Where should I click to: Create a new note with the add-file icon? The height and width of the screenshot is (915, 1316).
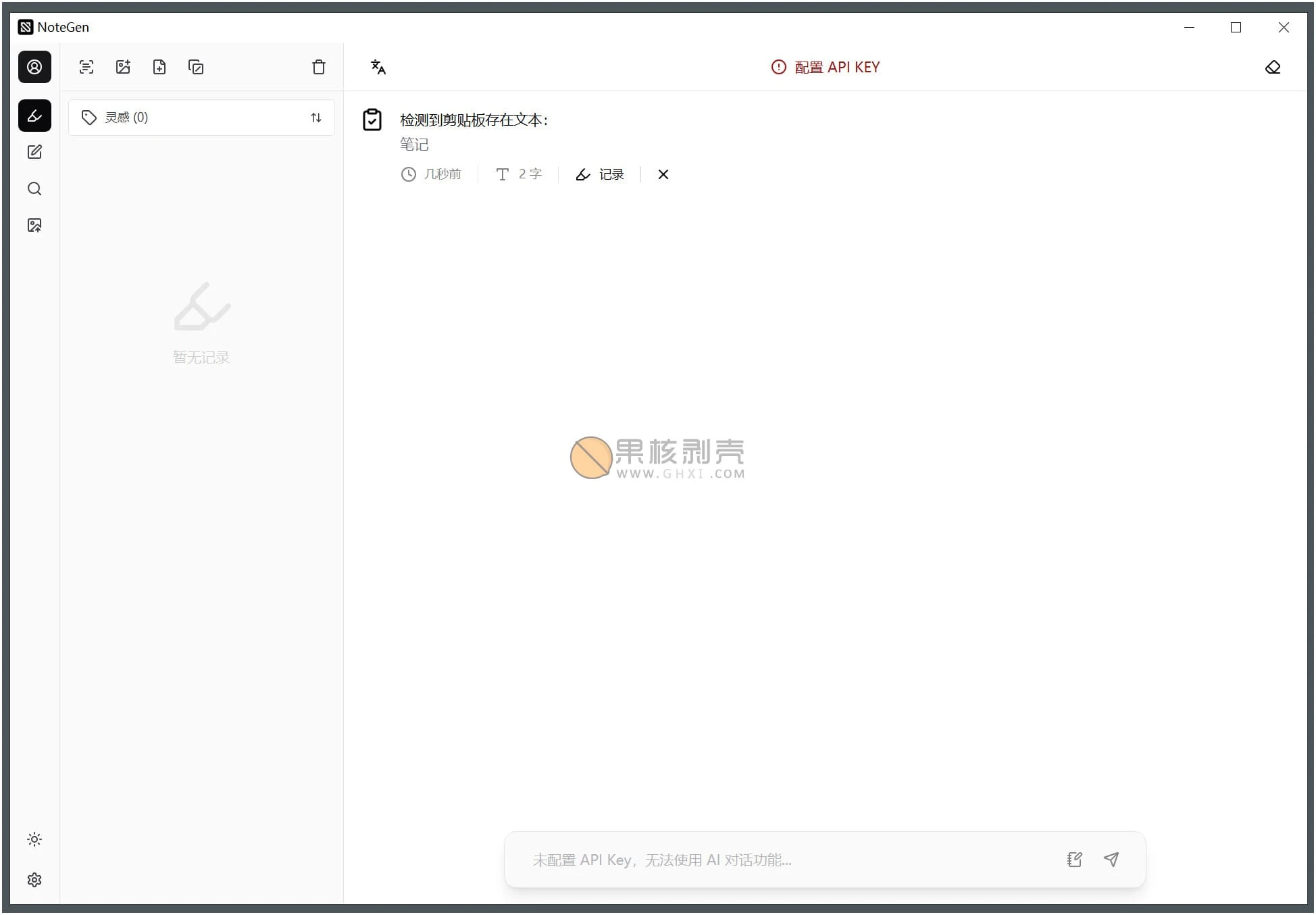point(159,67)
